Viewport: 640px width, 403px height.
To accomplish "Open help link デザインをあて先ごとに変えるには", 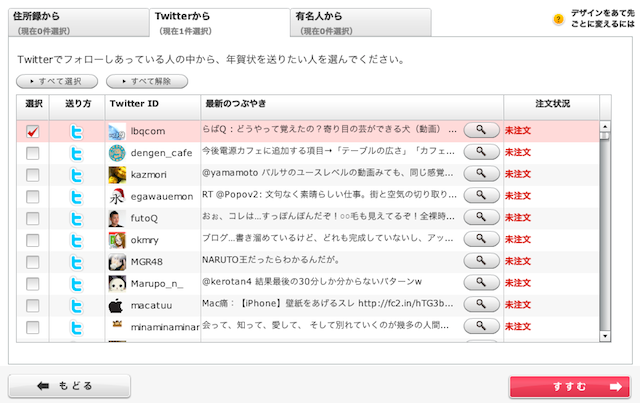I will [x=603, y=19].
